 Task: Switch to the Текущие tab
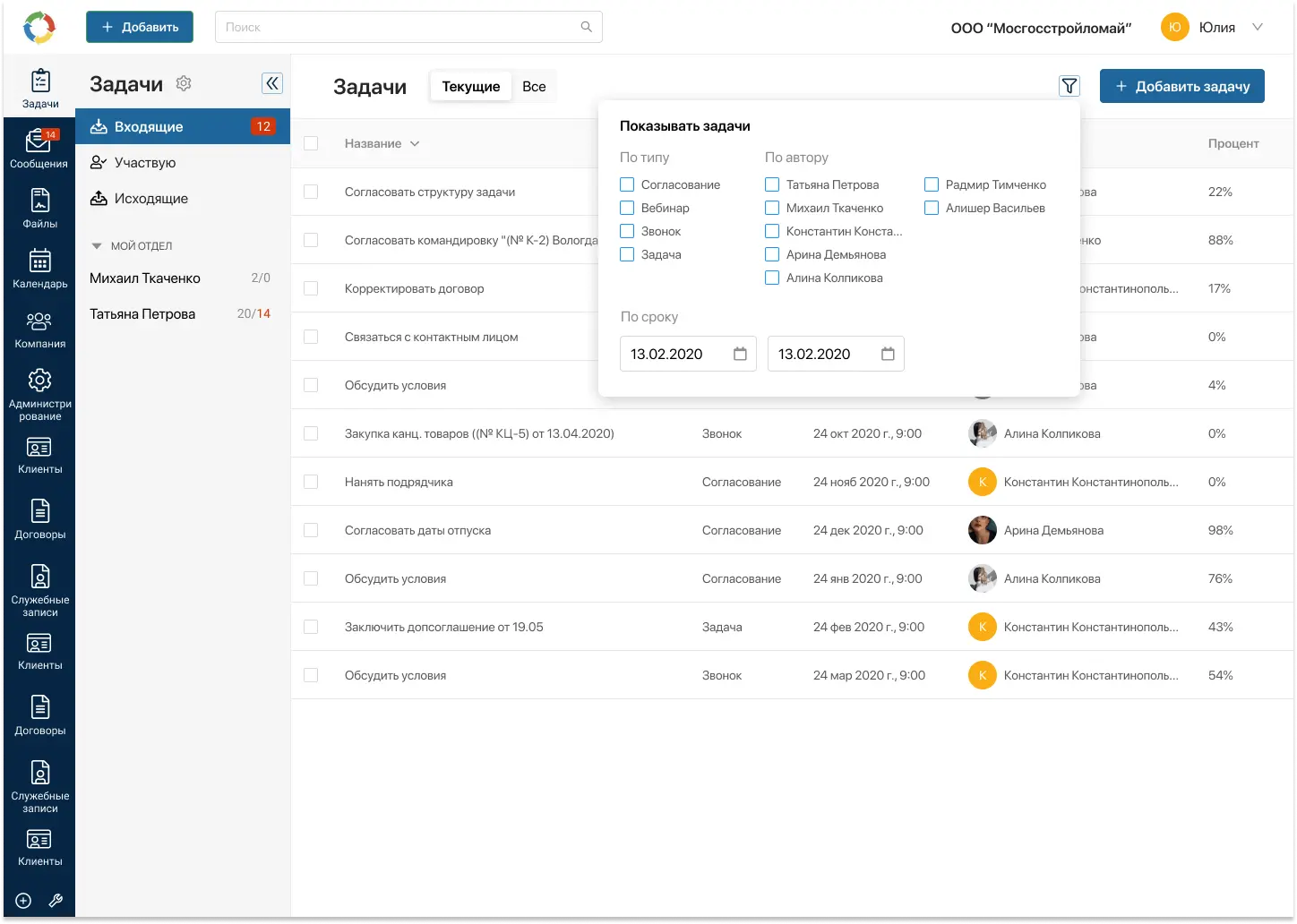471,86
